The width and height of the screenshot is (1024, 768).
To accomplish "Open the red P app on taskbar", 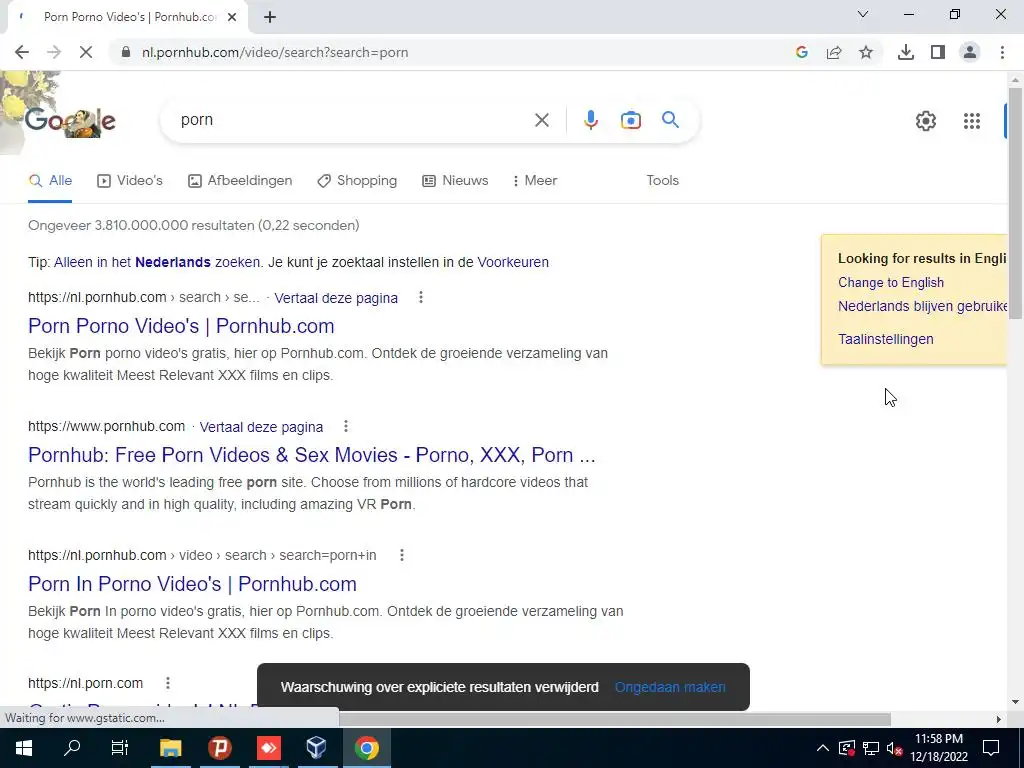I will [x=219, y=748].
